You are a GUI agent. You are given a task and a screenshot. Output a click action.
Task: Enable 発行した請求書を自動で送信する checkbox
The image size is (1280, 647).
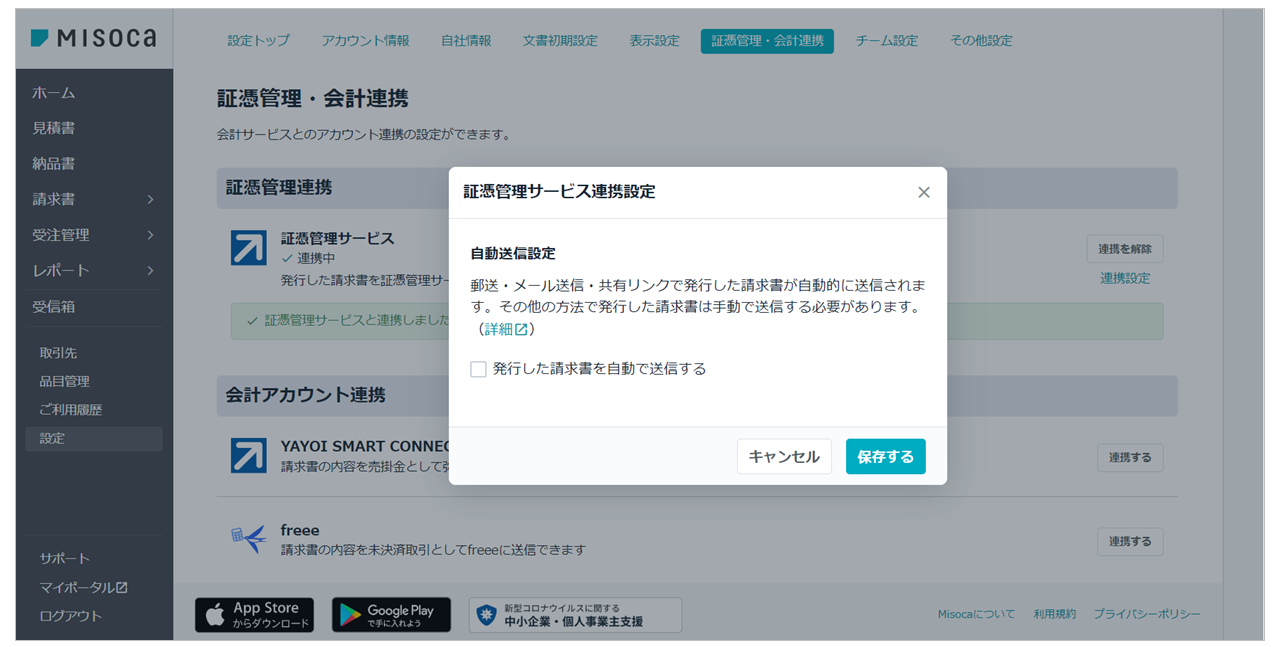(x=479, y=369)
